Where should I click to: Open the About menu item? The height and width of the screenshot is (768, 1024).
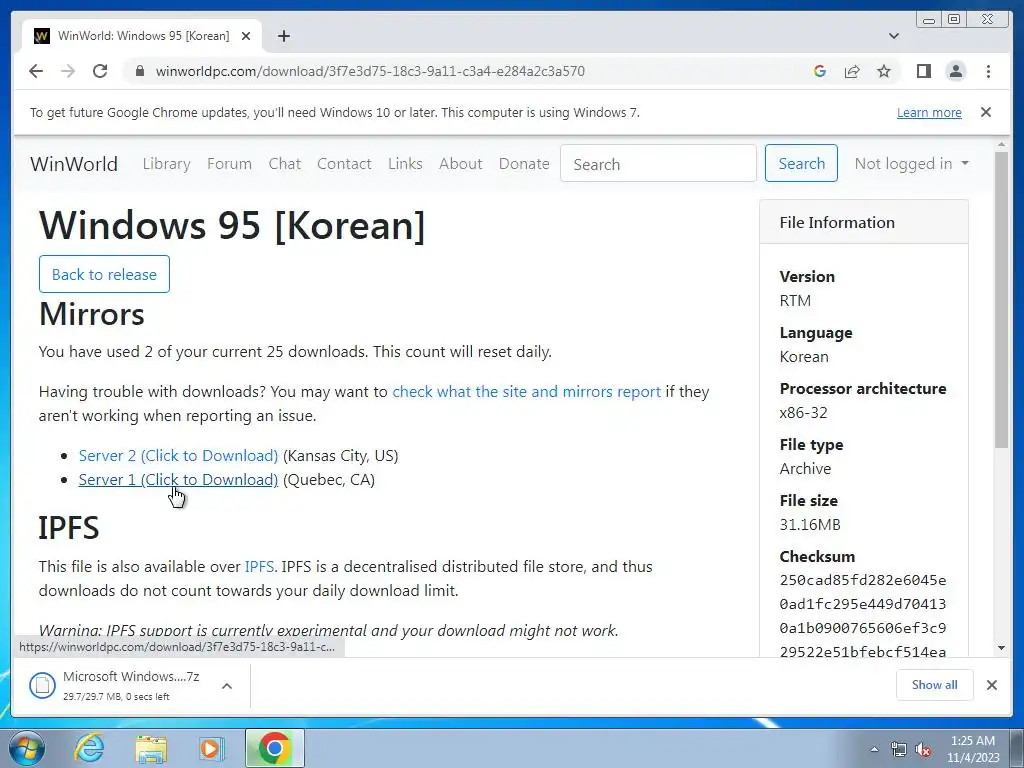tap(460, 164)
